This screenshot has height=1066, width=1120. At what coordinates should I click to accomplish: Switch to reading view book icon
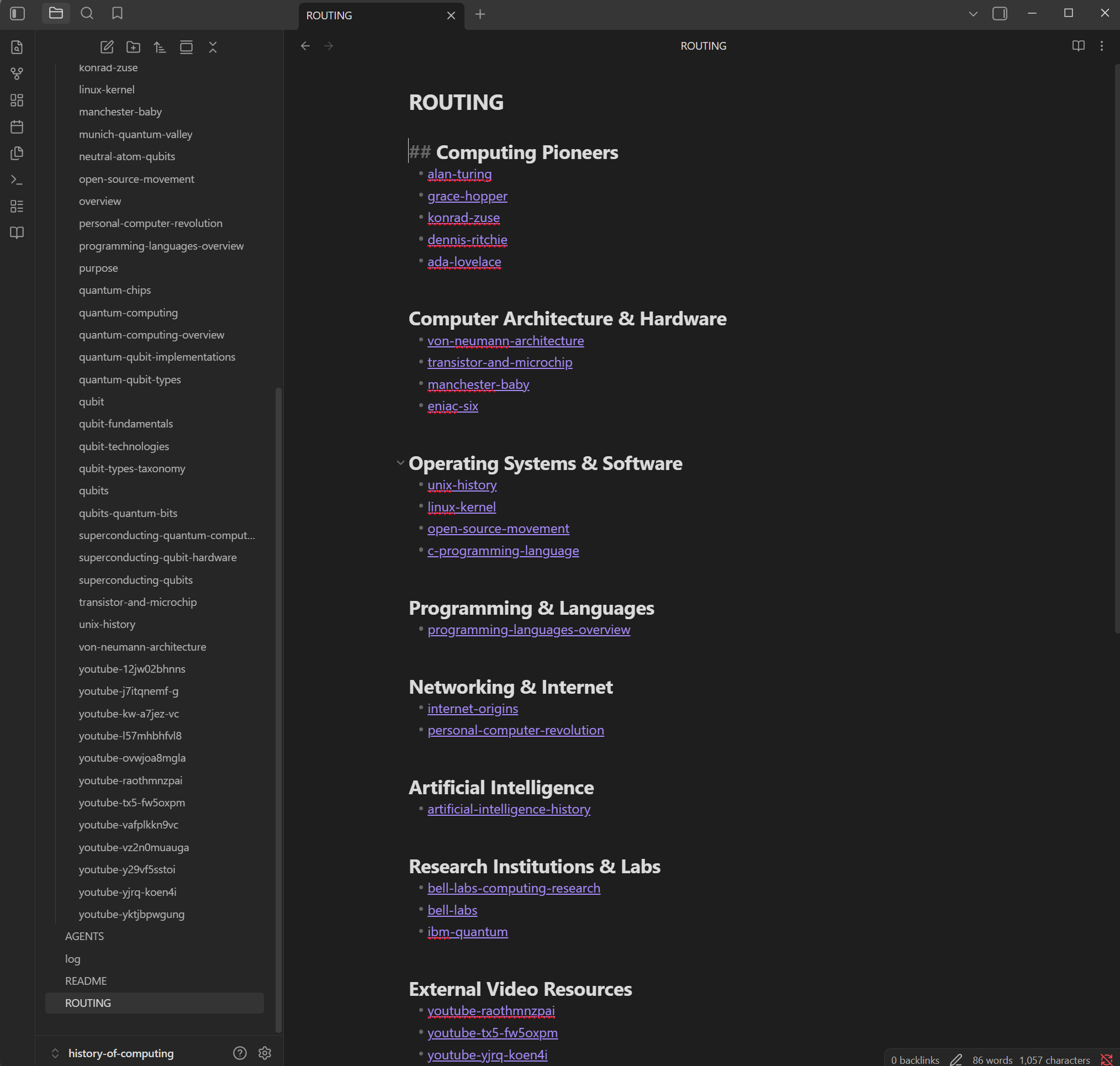coord(1078,46)
